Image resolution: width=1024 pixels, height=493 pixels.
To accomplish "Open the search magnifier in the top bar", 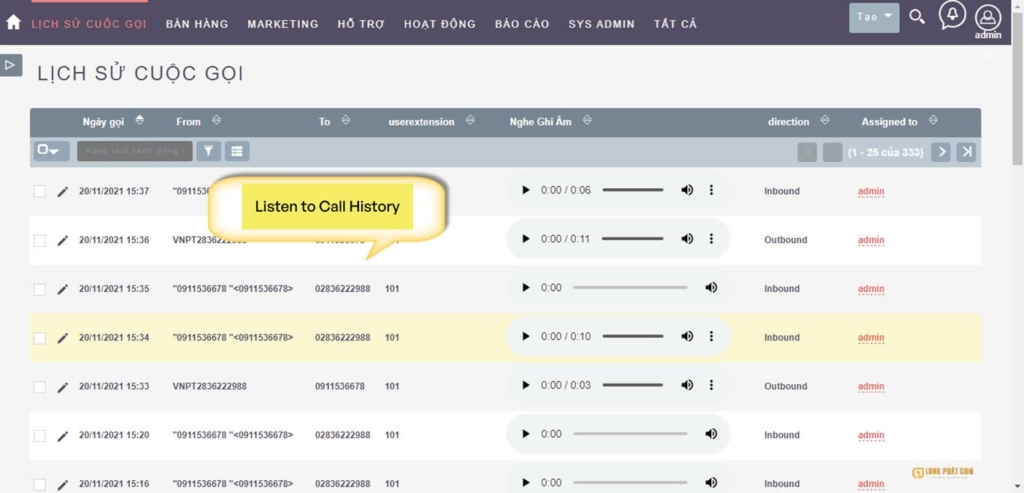I will [x=917, y=17].
